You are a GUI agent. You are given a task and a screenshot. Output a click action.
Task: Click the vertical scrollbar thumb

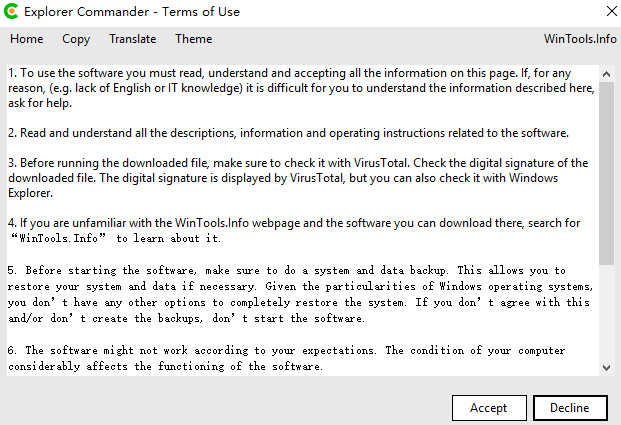click(606, 173)
